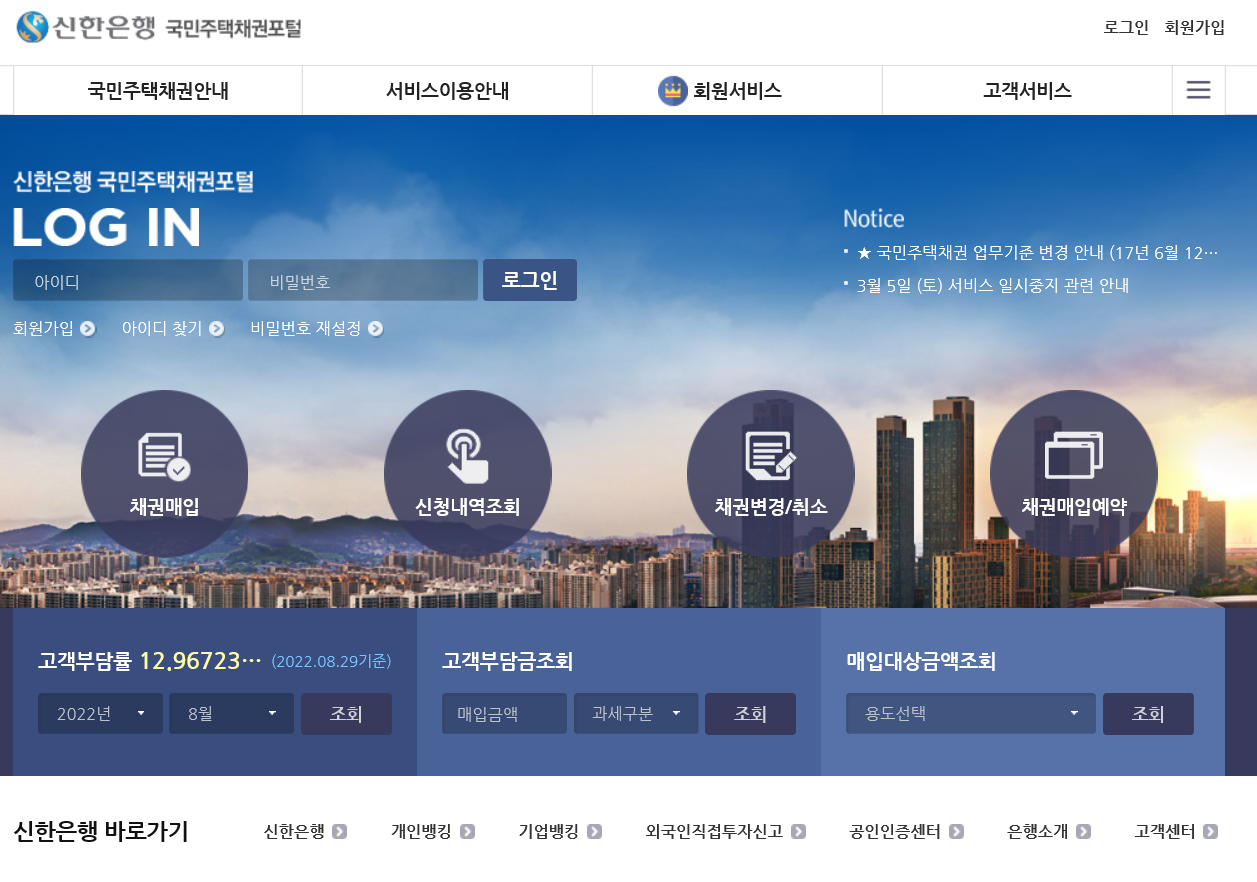Click arrow icon next to 회원가입 link
This screenshot has height=882, width=1257.
click(x=88, y=329)
